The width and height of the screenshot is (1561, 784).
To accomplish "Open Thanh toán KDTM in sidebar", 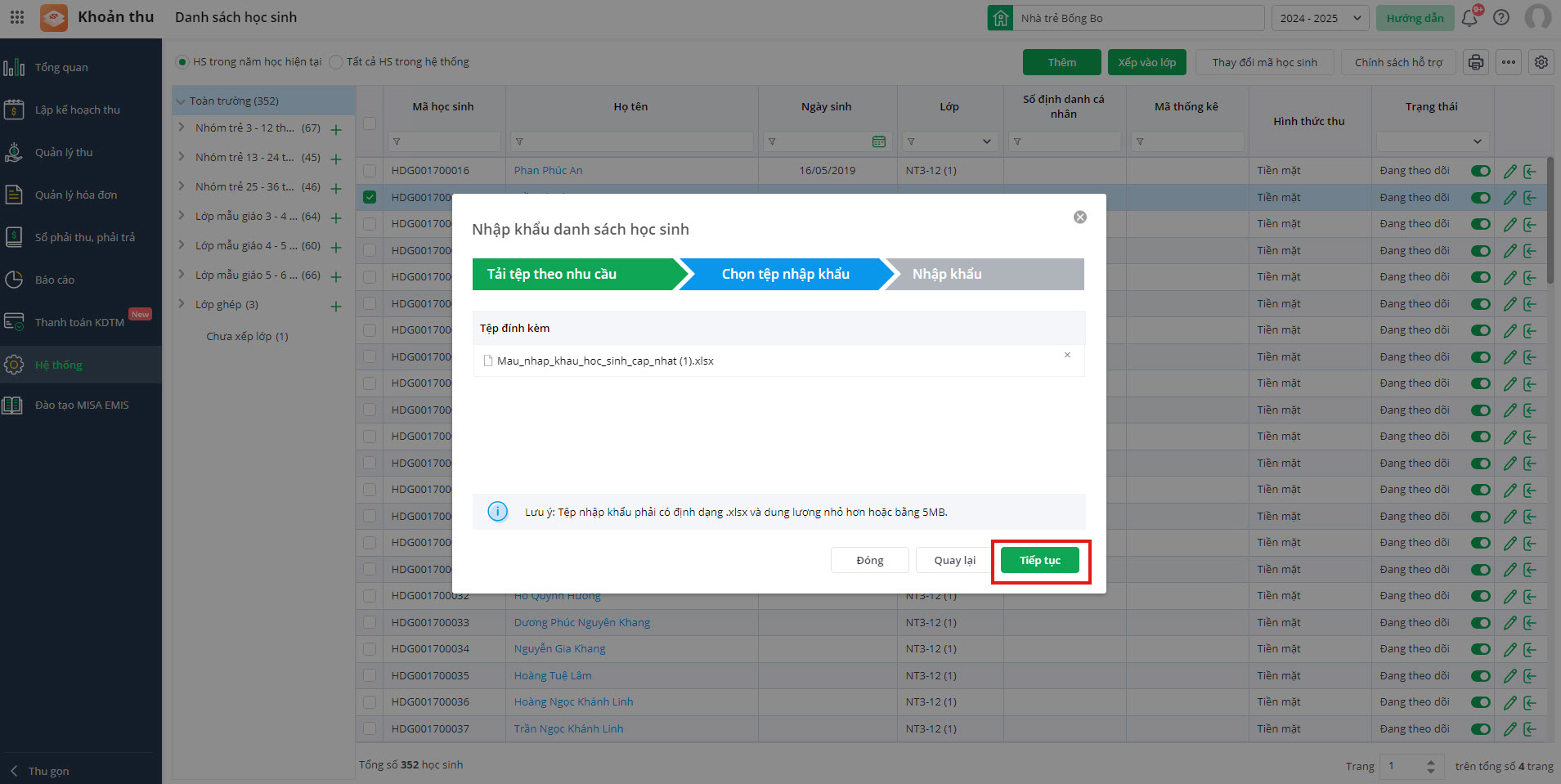I will 81,322.
